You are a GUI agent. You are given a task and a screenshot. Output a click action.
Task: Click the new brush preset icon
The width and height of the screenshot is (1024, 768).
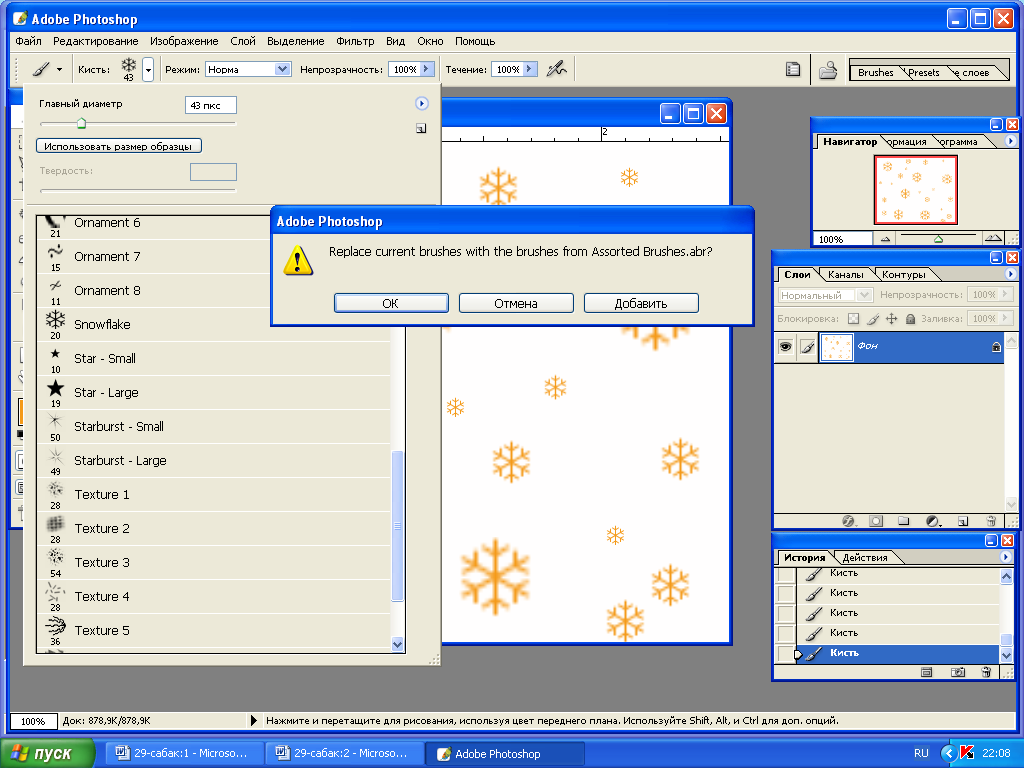click(421, 129)
